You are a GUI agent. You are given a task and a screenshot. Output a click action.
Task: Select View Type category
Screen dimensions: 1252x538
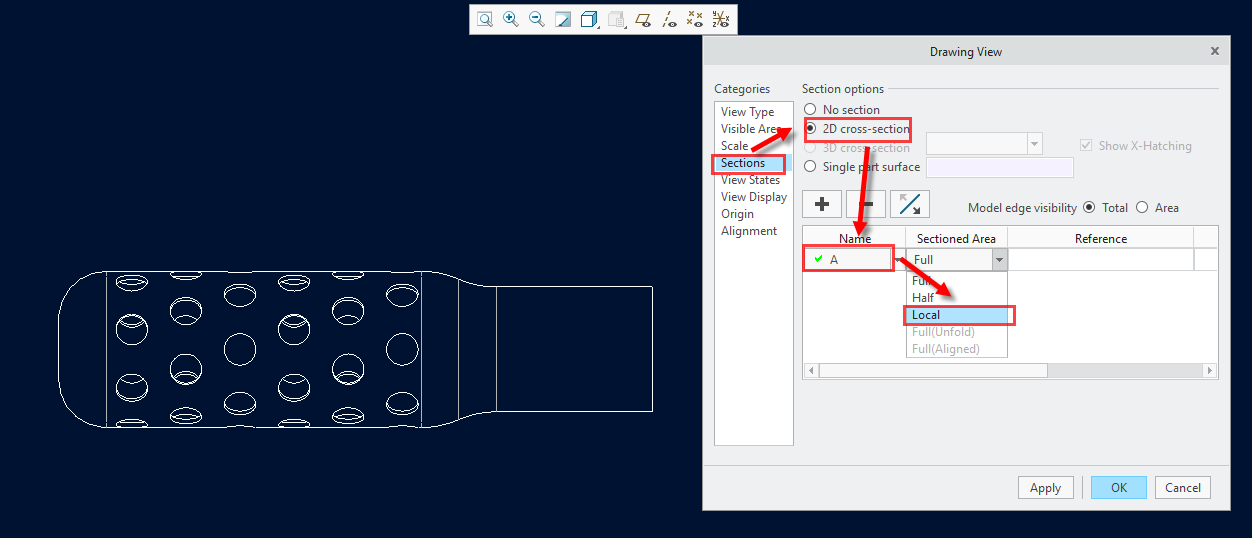748,112
